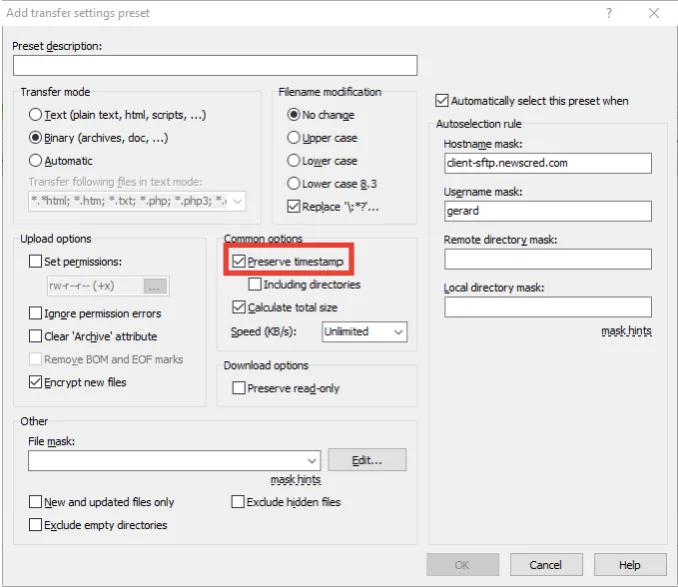Click the Username mask field
Screen dimensions: 678x587
tap(547, 211)
